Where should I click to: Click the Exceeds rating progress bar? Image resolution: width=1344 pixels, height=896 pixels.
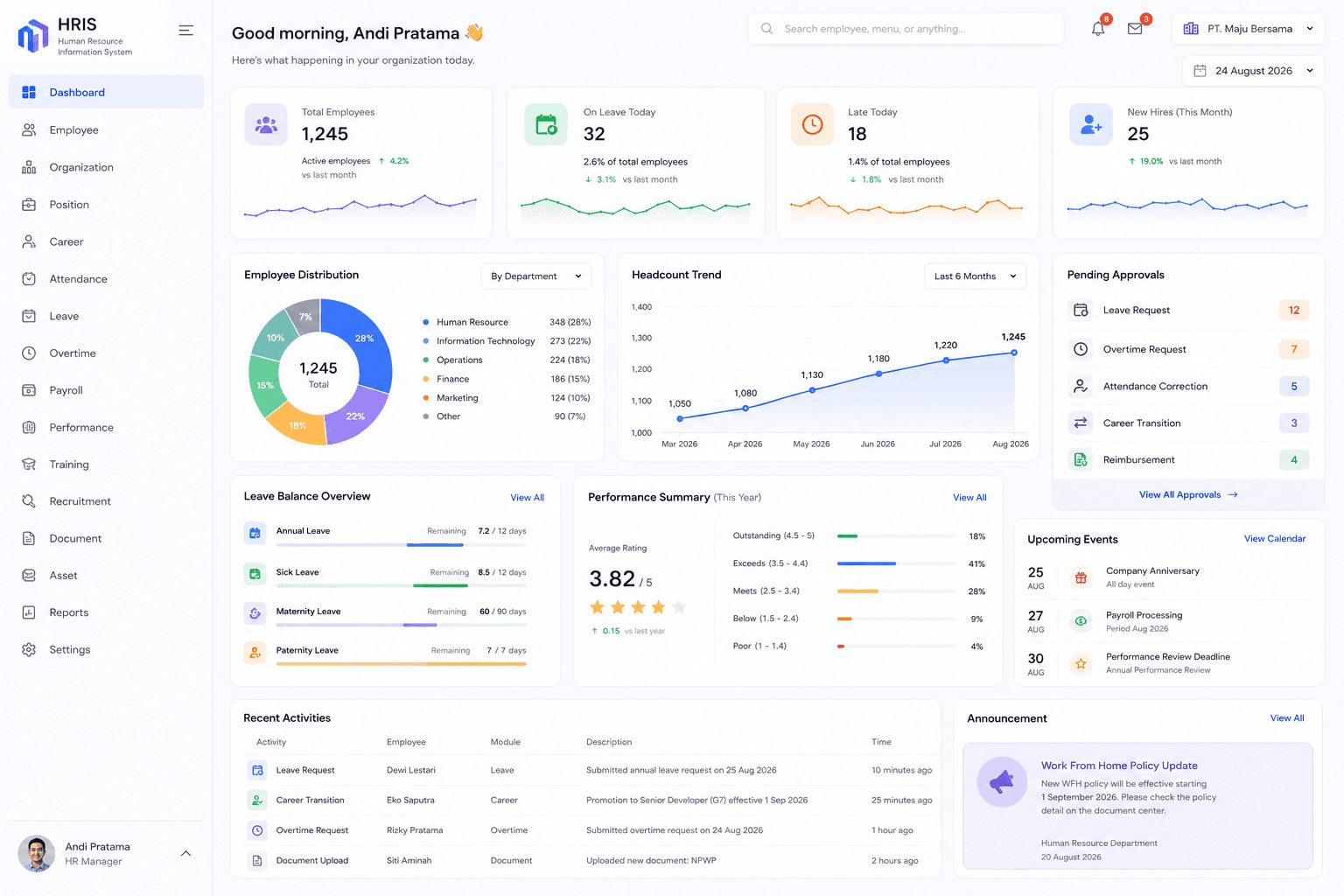pos(896,563)
